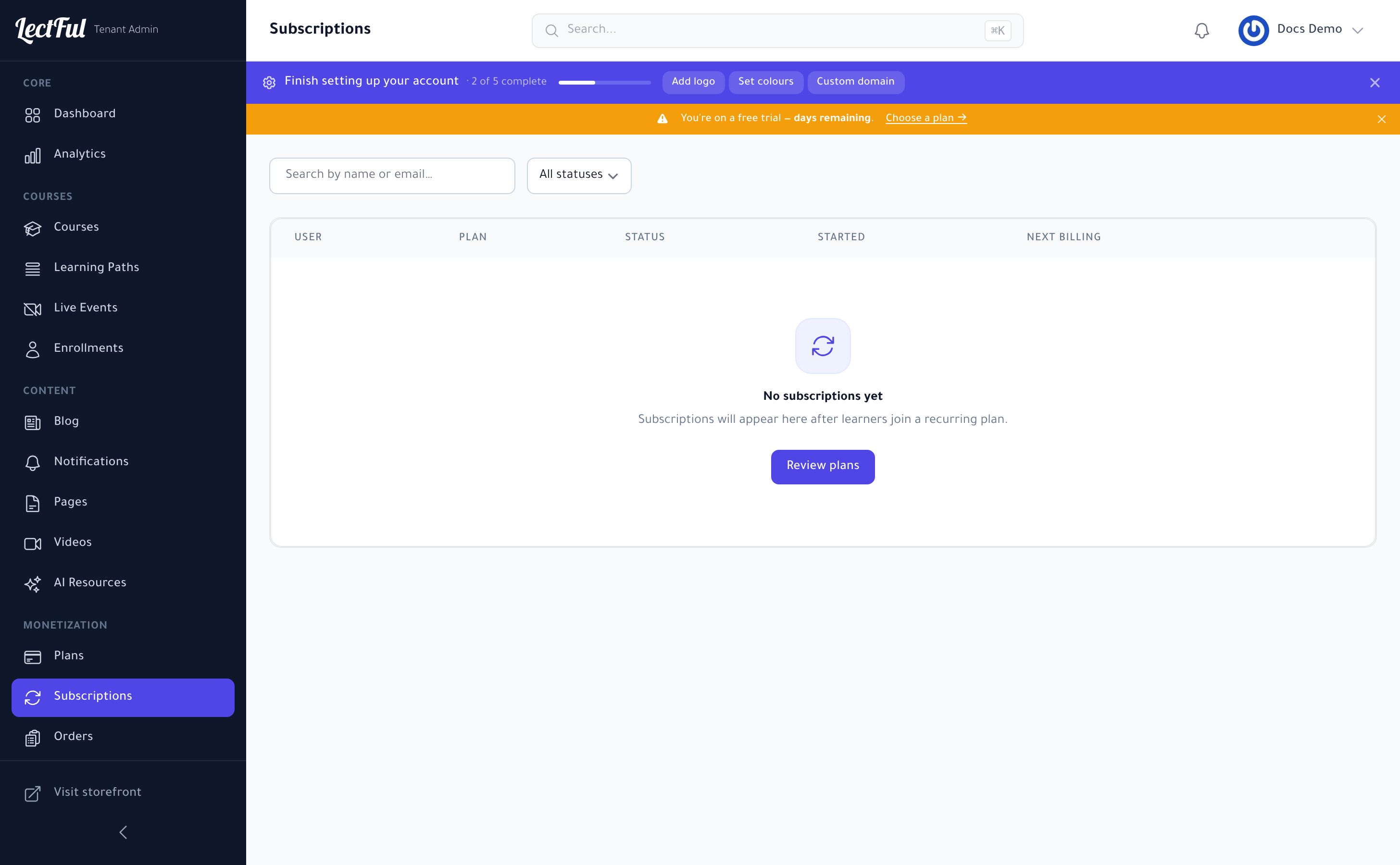The height and width of the screenshot is (865, 1400).
Task: Click the Learning Paths list icon
Action: [33, 268]
